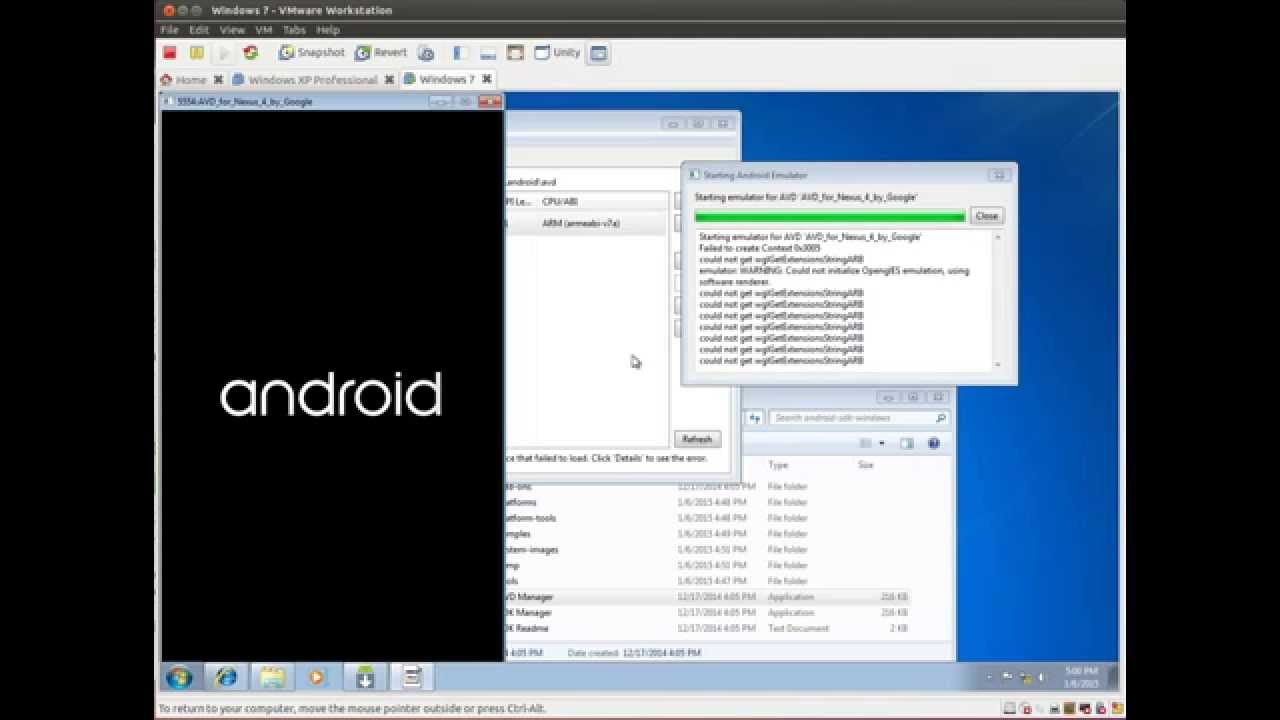Open the snapshot manager clock icon
The width and height of the screenshot is (1280, 720).
[426, 53]
